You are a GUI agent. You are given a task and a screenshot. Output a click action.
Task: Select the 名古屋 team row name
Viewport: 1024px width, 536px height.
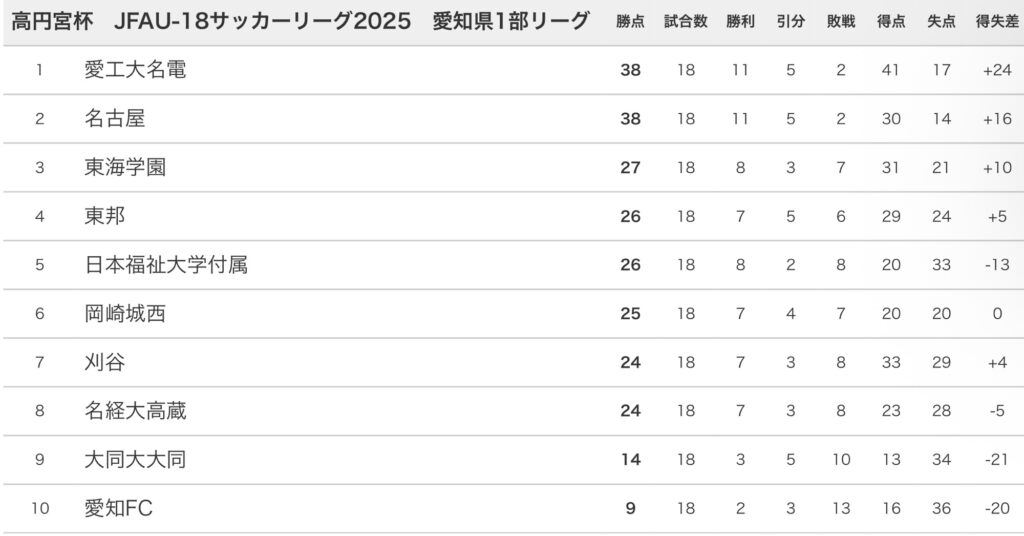pyautogui.click(x=115, y=119)
